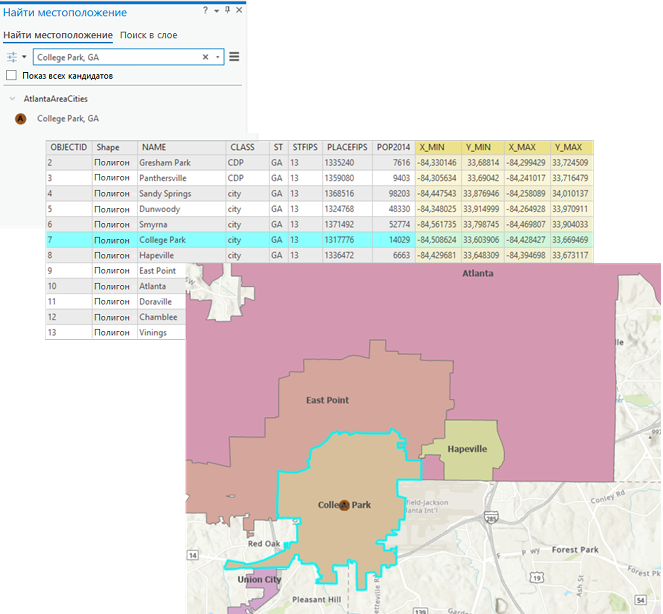The width and height of the screenshot is (663, 614).
Task: Click the orange A marker beside College Park result
Action: pos(20,119)
